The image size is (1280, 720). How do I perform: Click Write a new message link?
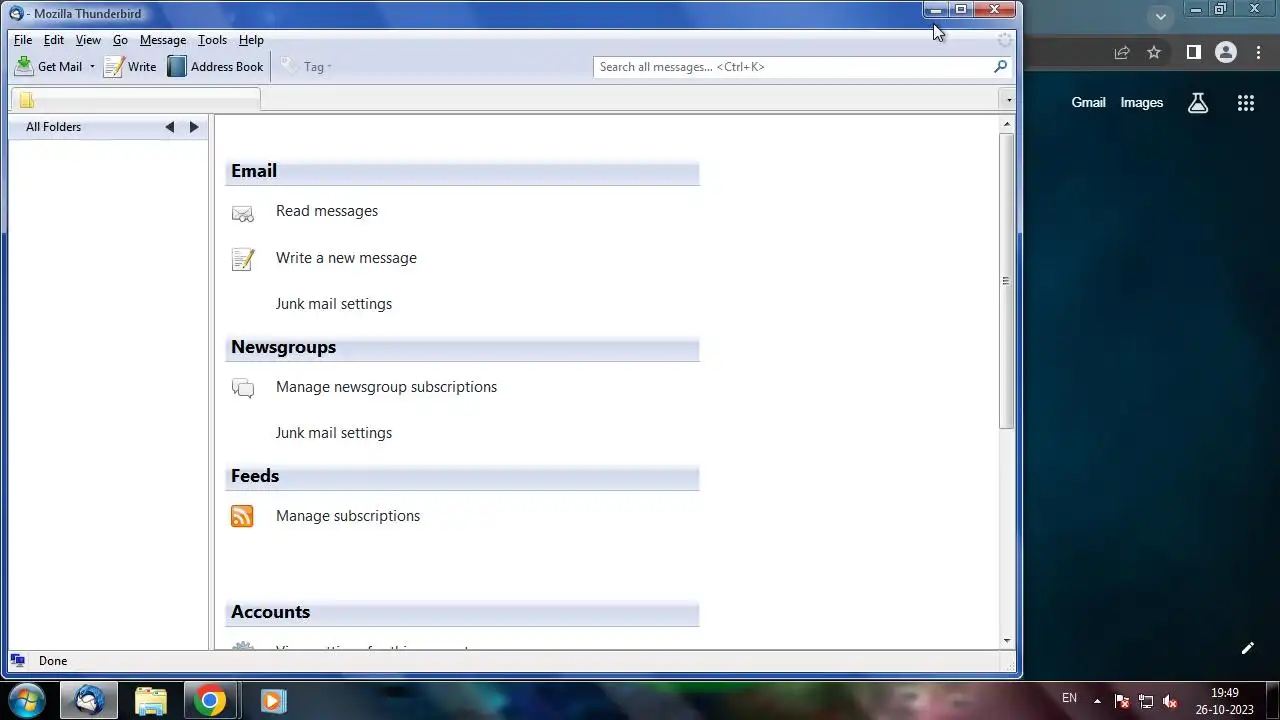click(x=346, y=258)
